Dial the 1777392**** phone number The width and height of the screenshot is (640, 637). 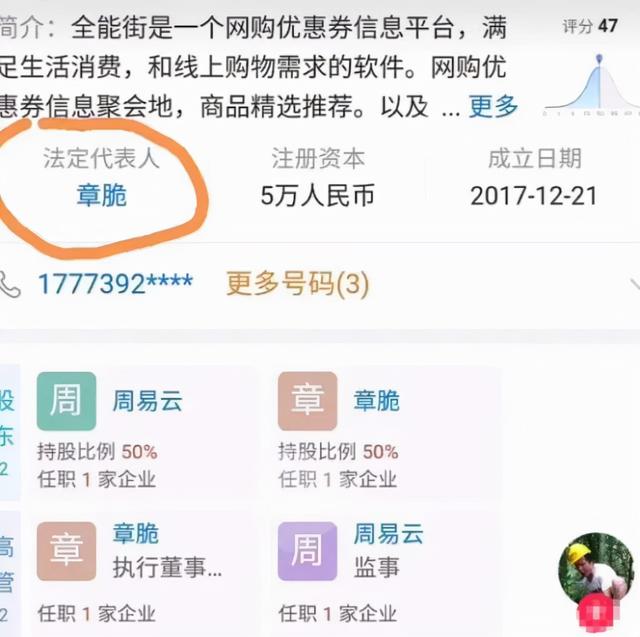tap(116, 283)
